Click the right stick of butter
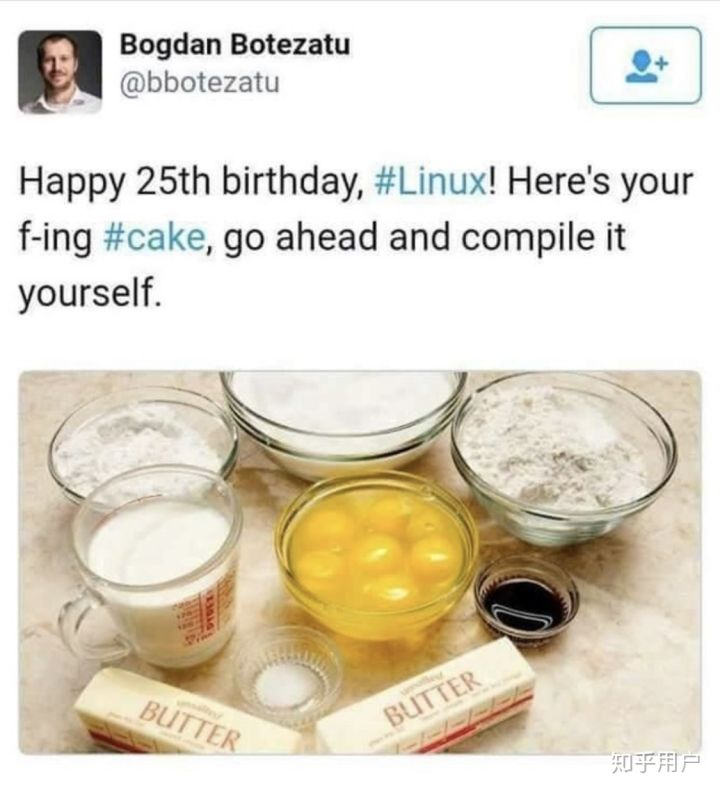Image resolution: width=720 pixels, height=788 pixels. [x=426, y=698]
